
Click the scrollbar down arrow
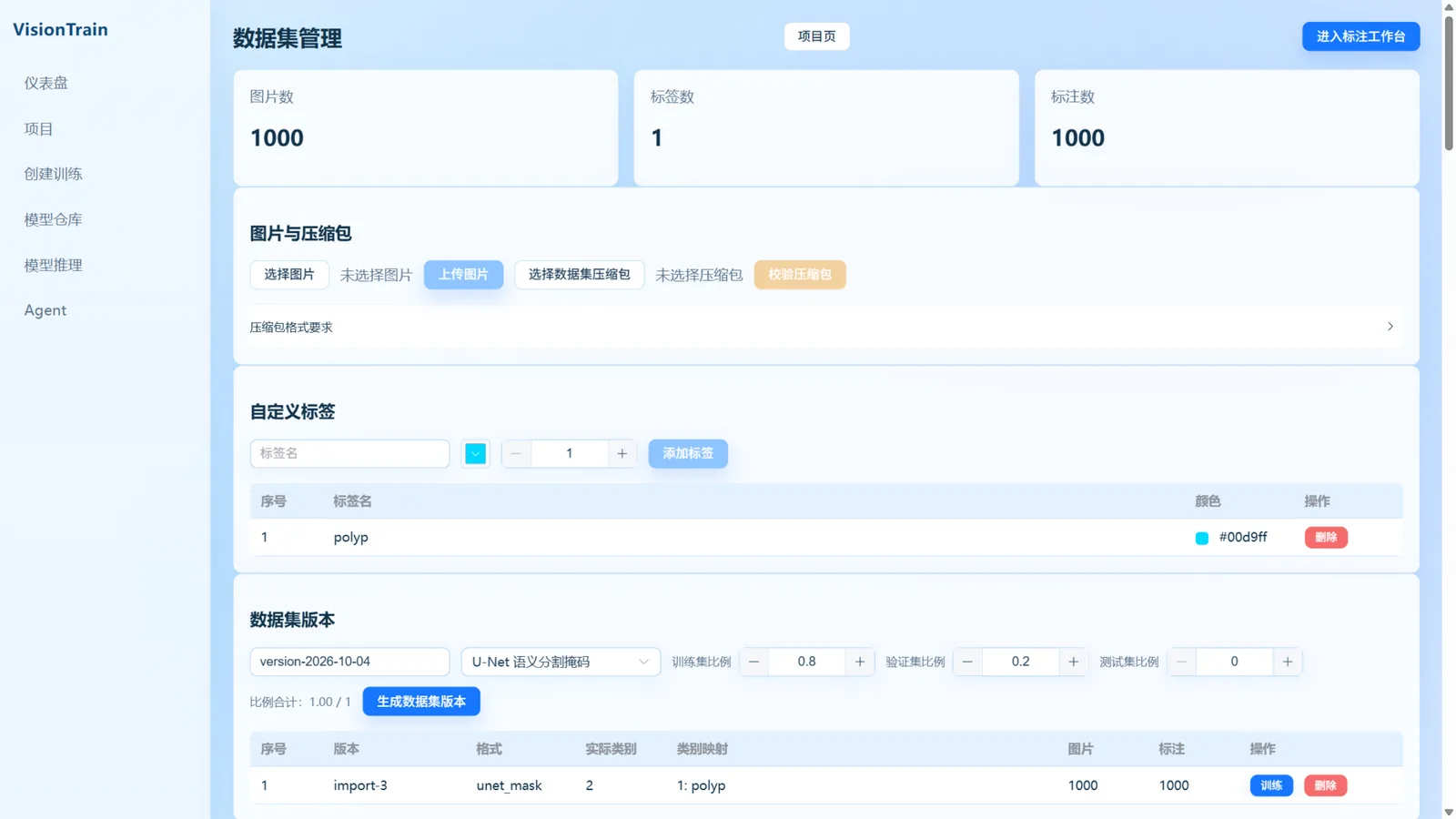point(1449,812)
